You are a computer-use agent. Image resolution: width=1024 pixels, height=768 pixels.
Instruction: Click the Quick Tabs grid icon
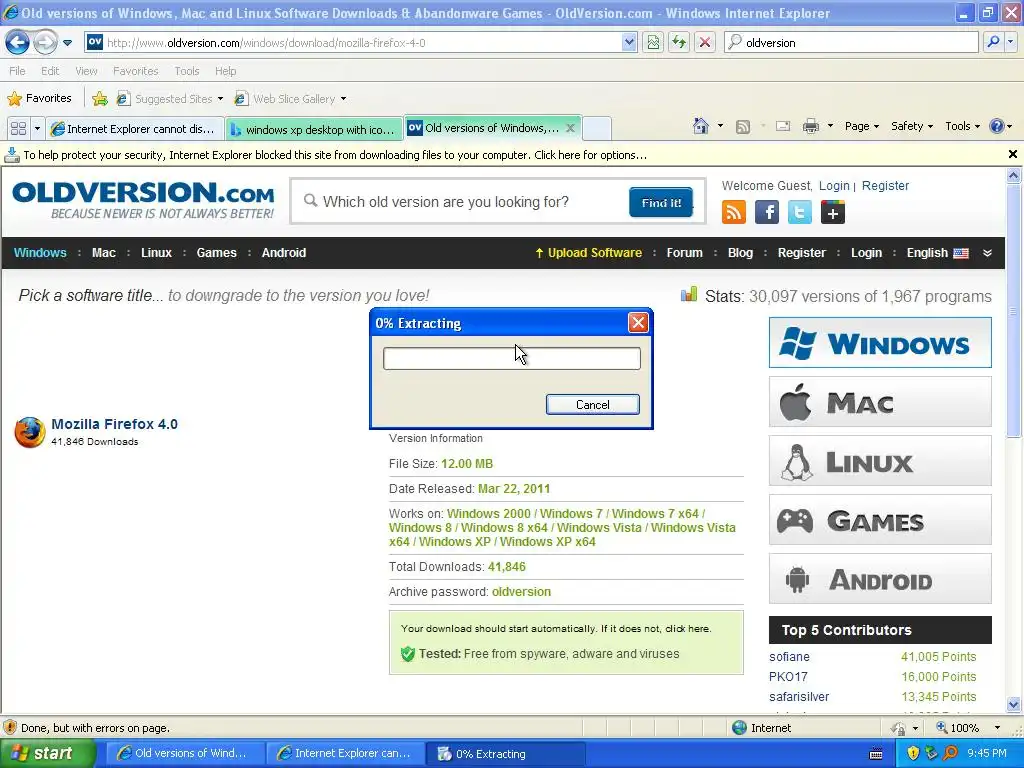[18, 128]
